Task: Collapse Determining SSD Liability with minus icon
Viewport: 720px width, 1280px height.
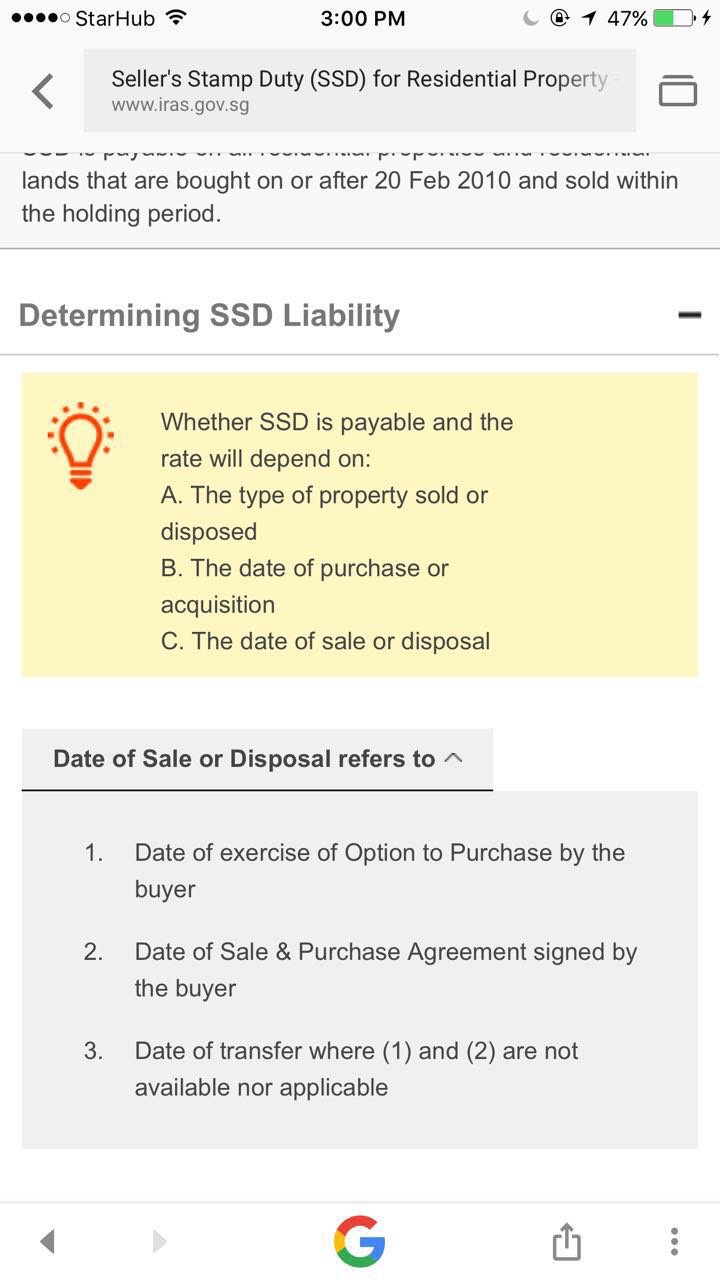Action: coord(689,315)
